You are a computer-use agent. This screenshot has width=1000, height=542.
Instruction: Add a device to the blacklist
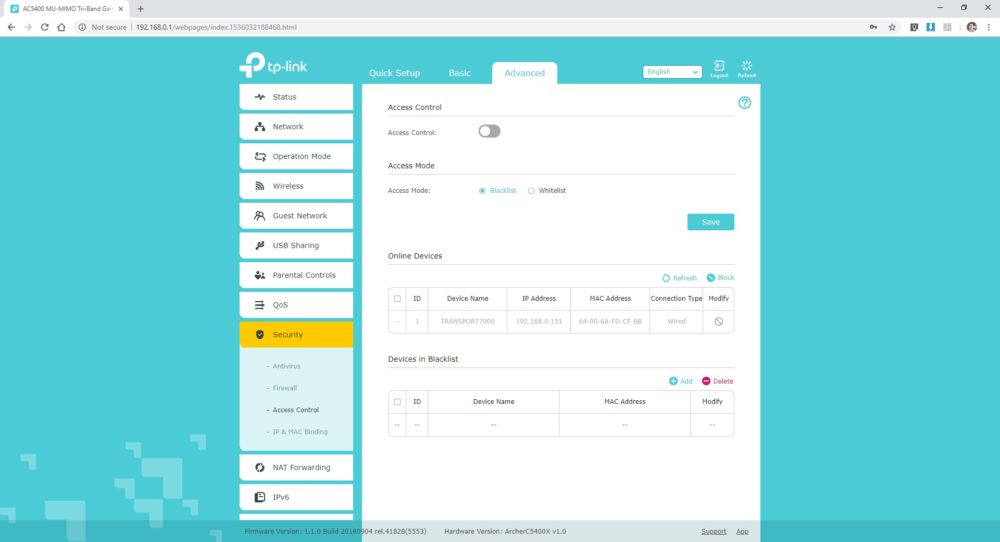(680, 381)
